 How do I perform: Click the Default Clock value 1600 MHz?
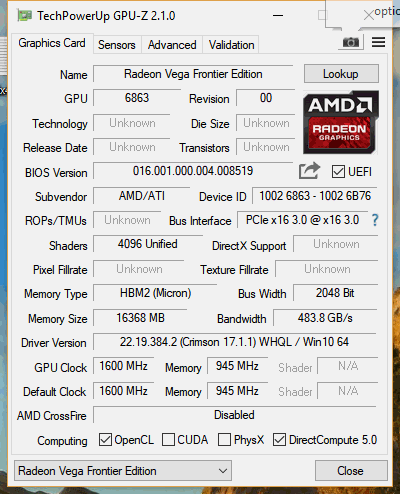point(124,390)
